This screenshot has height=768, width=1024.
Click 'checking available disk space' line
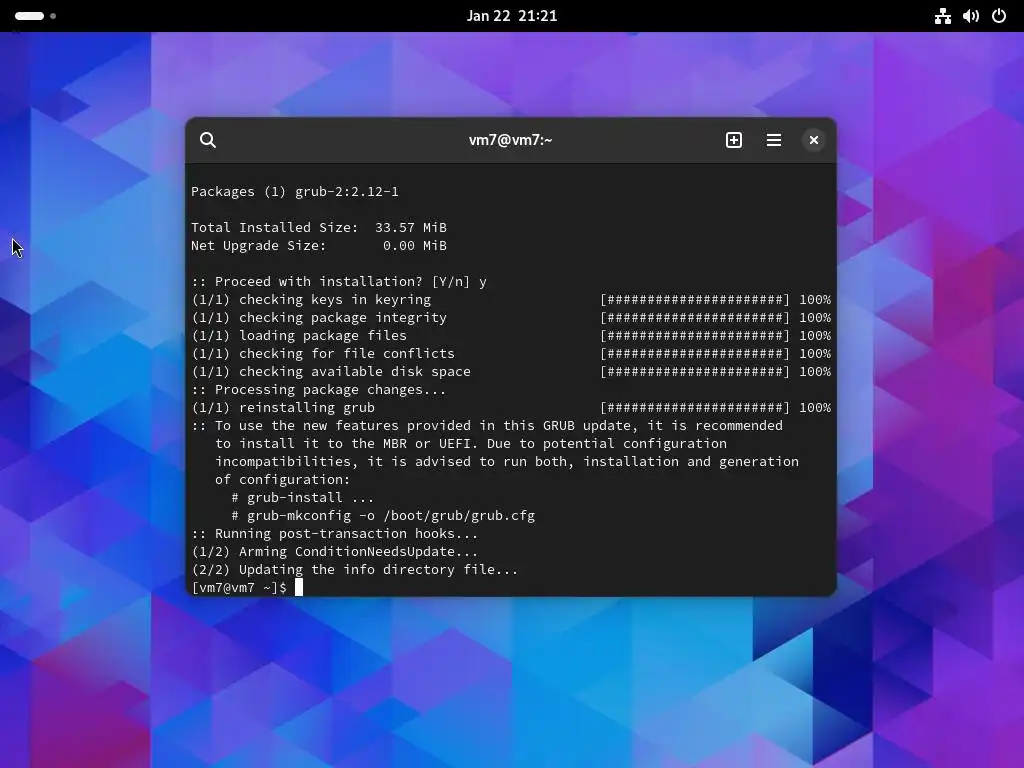coord(331,372)
